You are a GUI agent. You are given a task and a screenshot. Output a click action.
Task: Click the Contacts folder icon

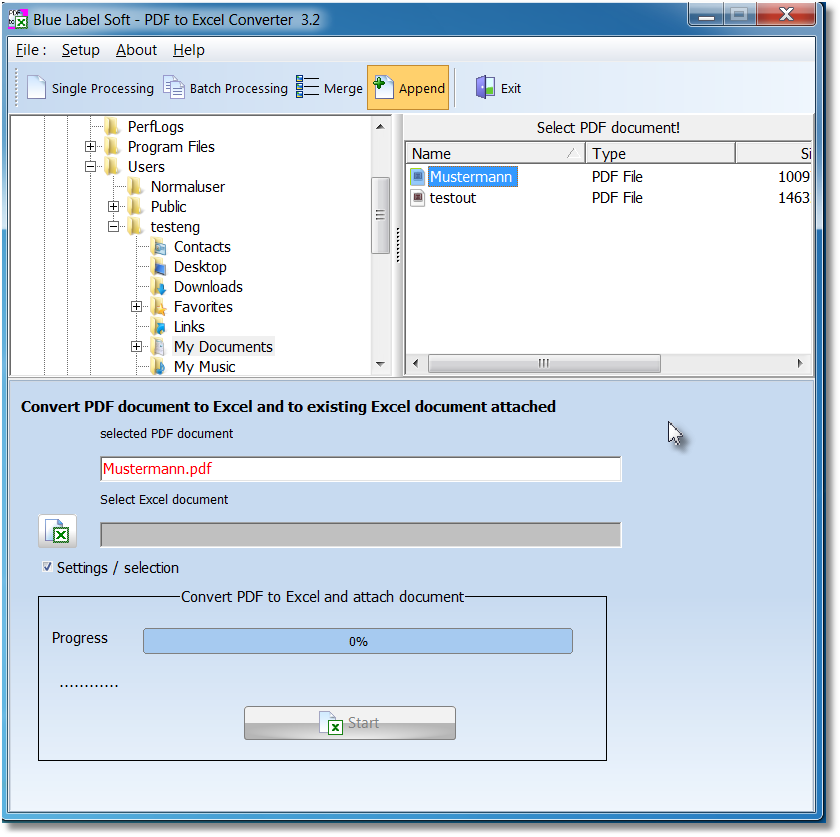pos(159,246)
